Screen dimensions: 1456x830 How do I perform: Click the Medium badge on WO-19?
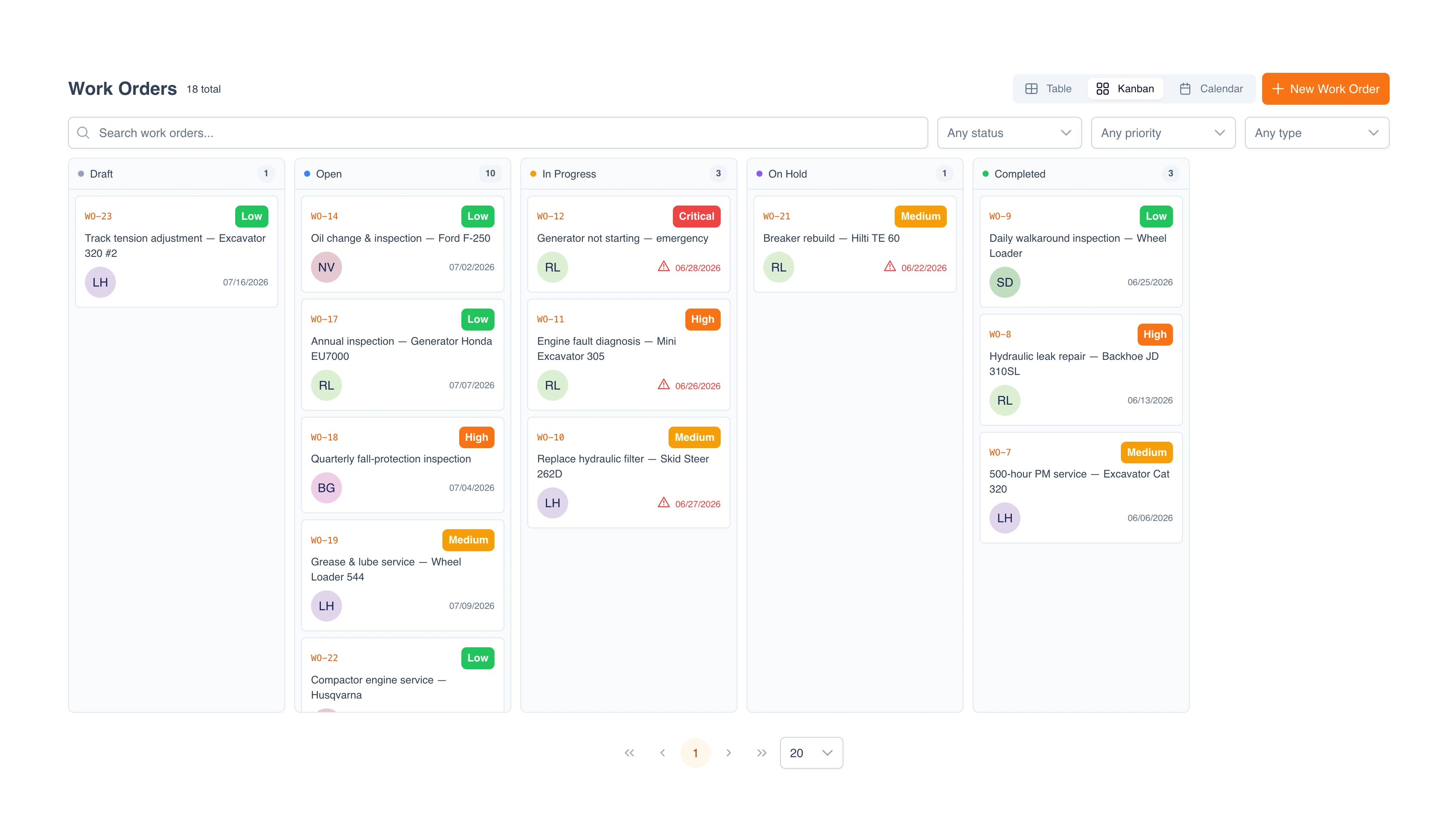click(468, 540)
